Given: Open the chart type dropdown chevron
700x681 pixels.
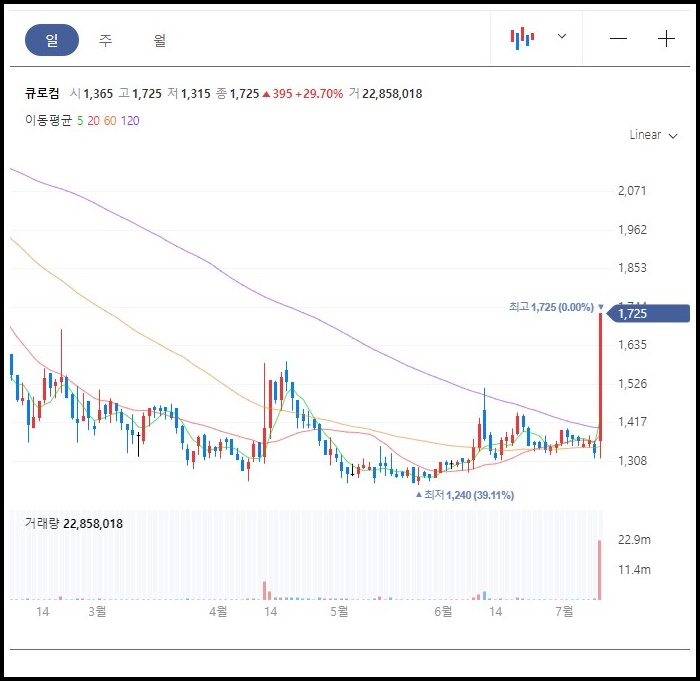Looking at the screenshot, I should point(562,36).
